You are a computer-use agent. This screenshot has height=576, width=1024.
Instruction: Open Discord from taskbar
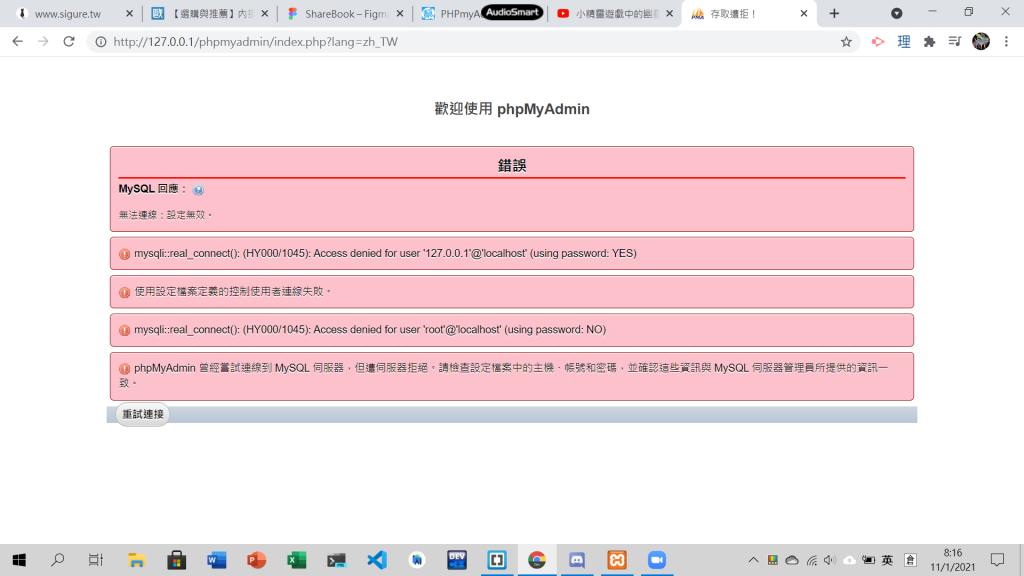[x=577, y=560]
